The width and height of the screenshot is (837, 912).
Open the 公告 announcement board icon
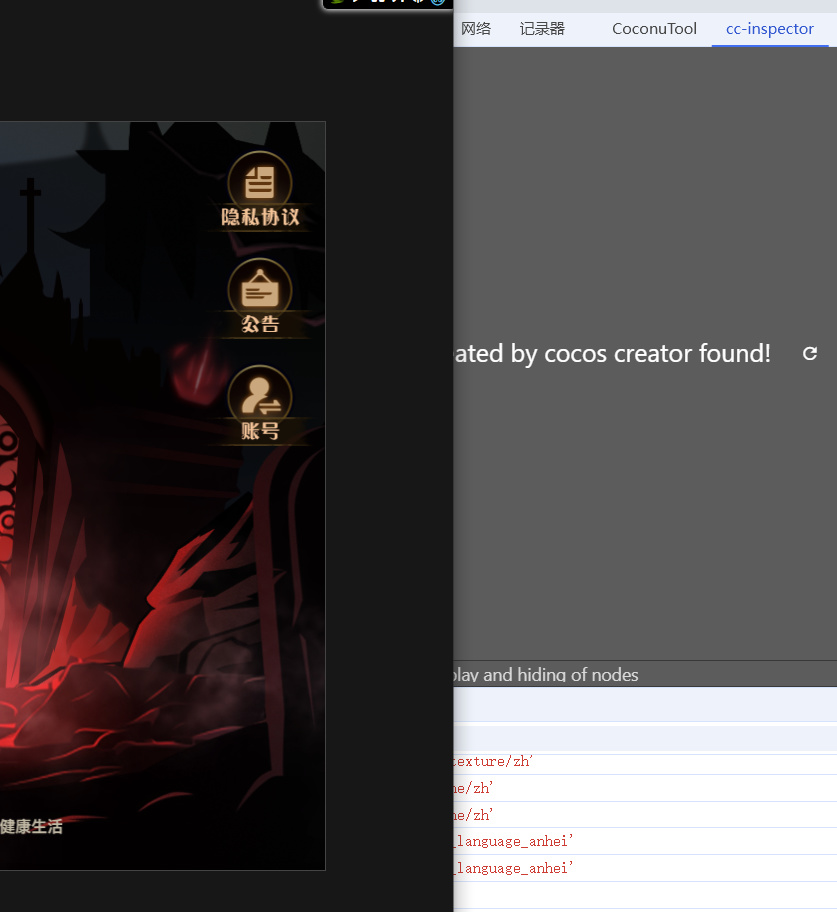click(259, 297)
